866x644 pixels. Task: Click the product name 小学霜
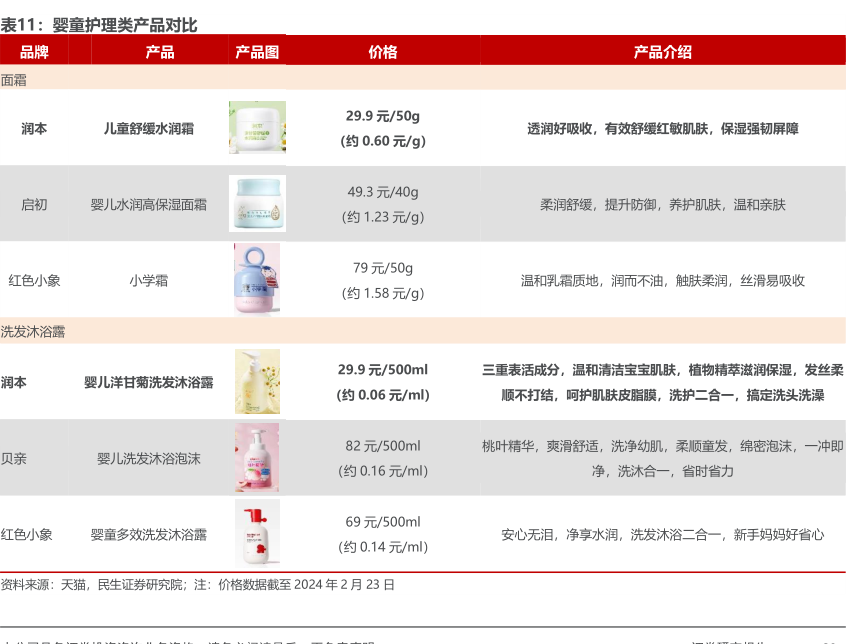click(x=149, y=281)
